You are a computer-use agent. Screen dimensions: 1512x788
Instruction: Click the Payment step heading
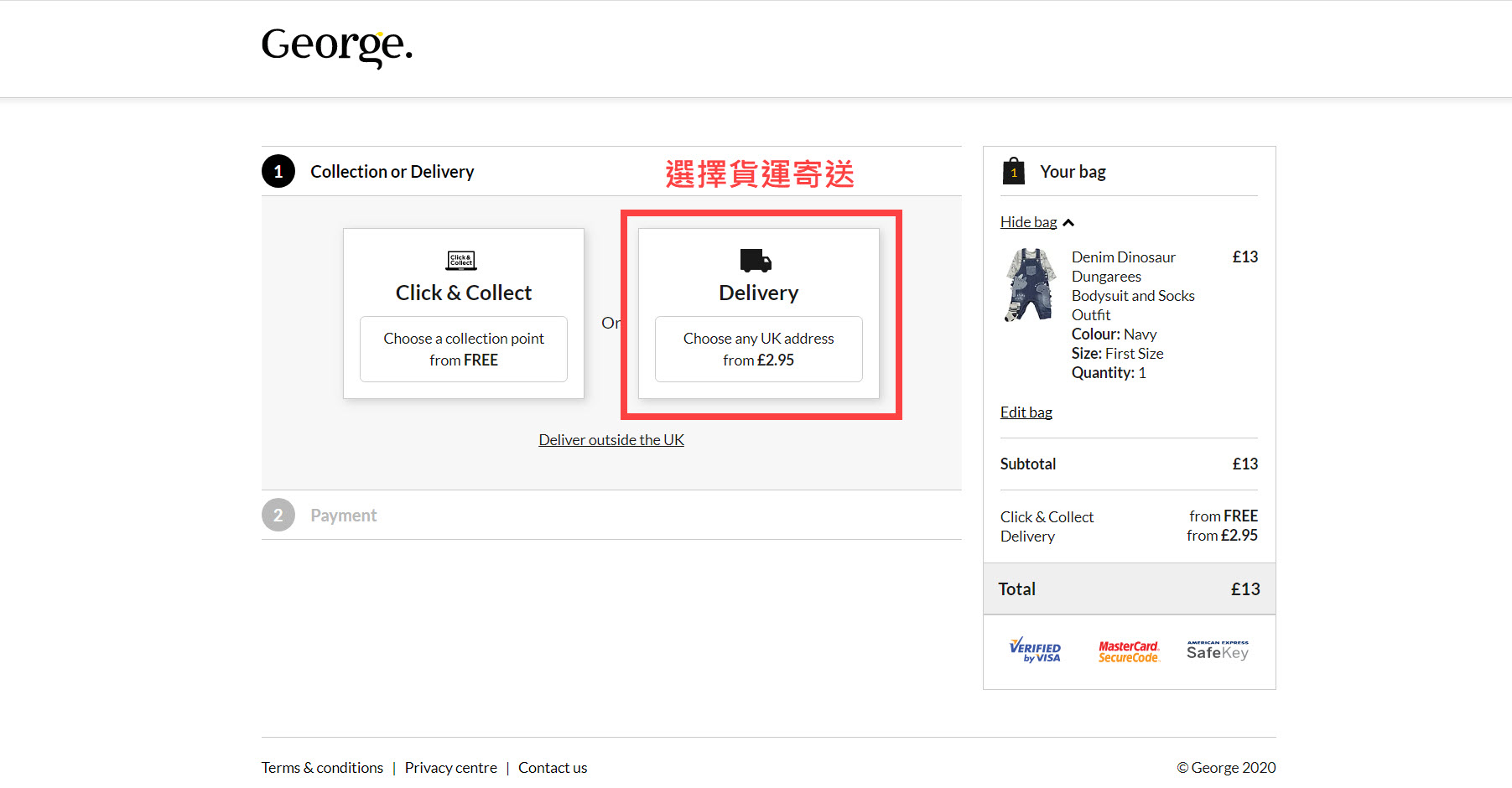click(x=344, y=516)
